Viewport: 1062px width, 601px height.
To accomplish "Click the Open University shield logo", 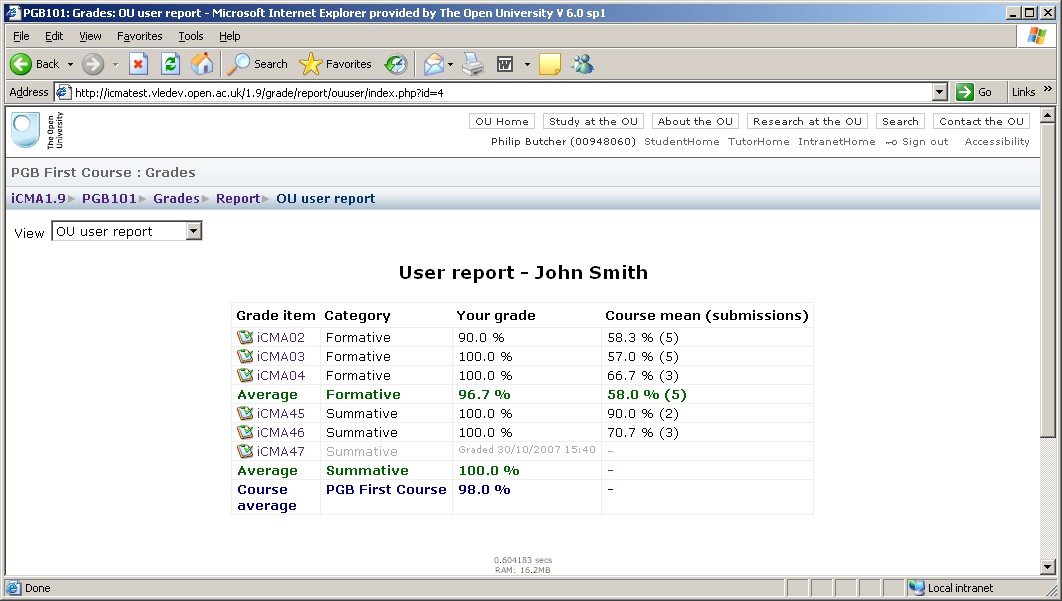I will coord(26,130).
